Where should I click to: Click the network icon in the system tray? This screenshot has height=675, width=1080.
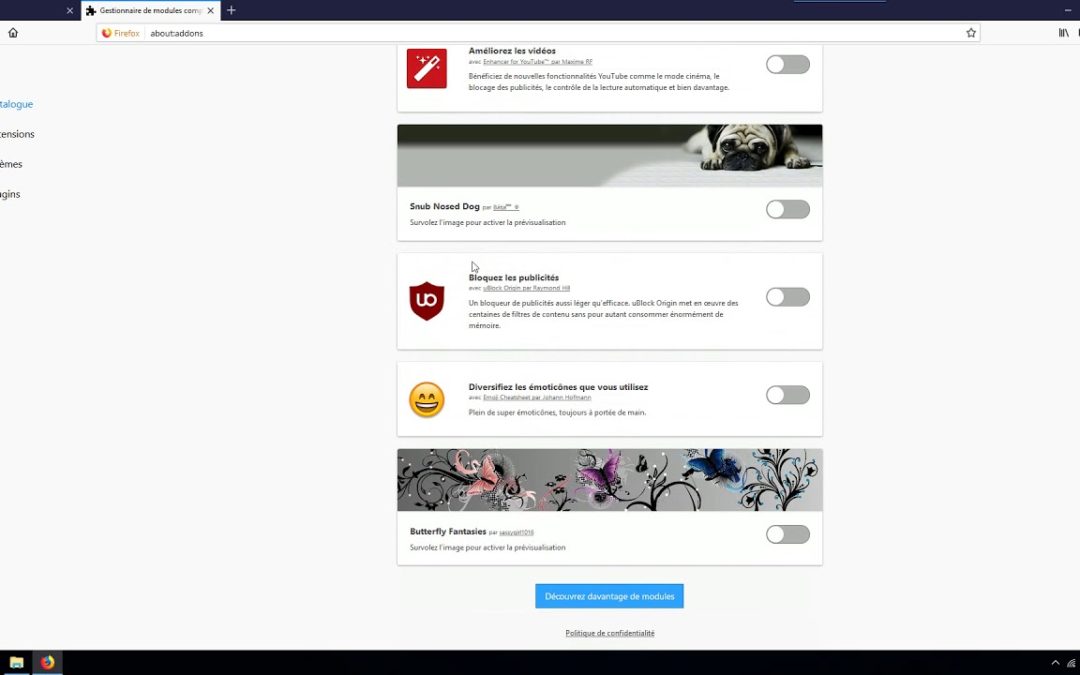click(x=1071, y=662)
